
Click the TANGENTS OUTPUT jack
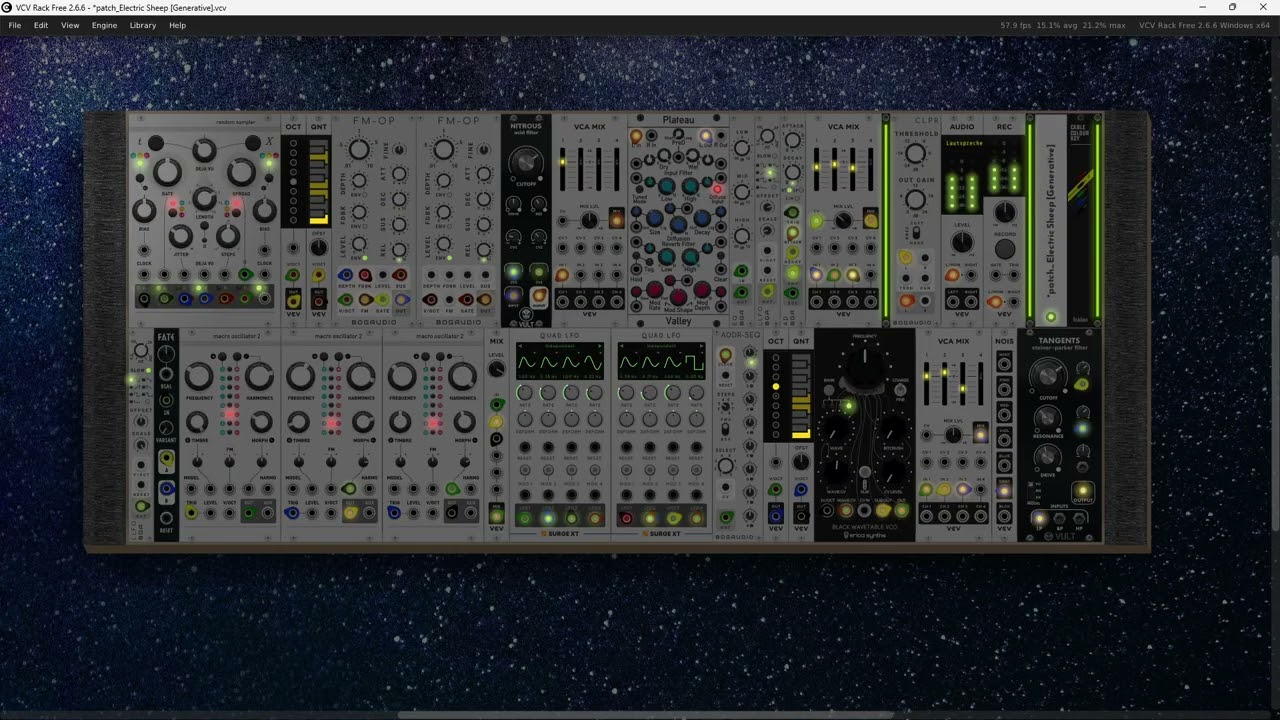pyautogui.click(x=1082, y=492)
